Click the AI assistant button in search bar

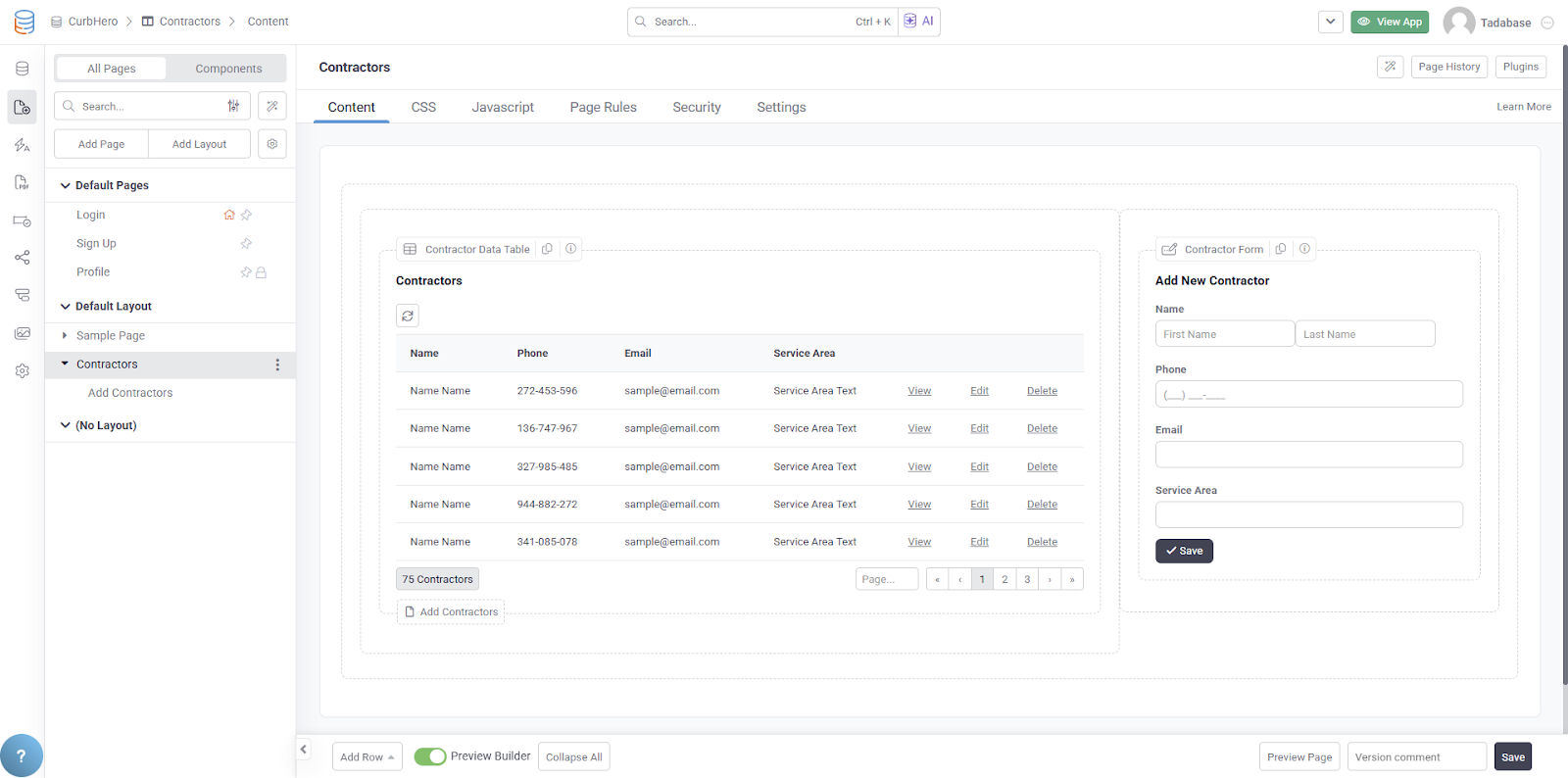919,22
